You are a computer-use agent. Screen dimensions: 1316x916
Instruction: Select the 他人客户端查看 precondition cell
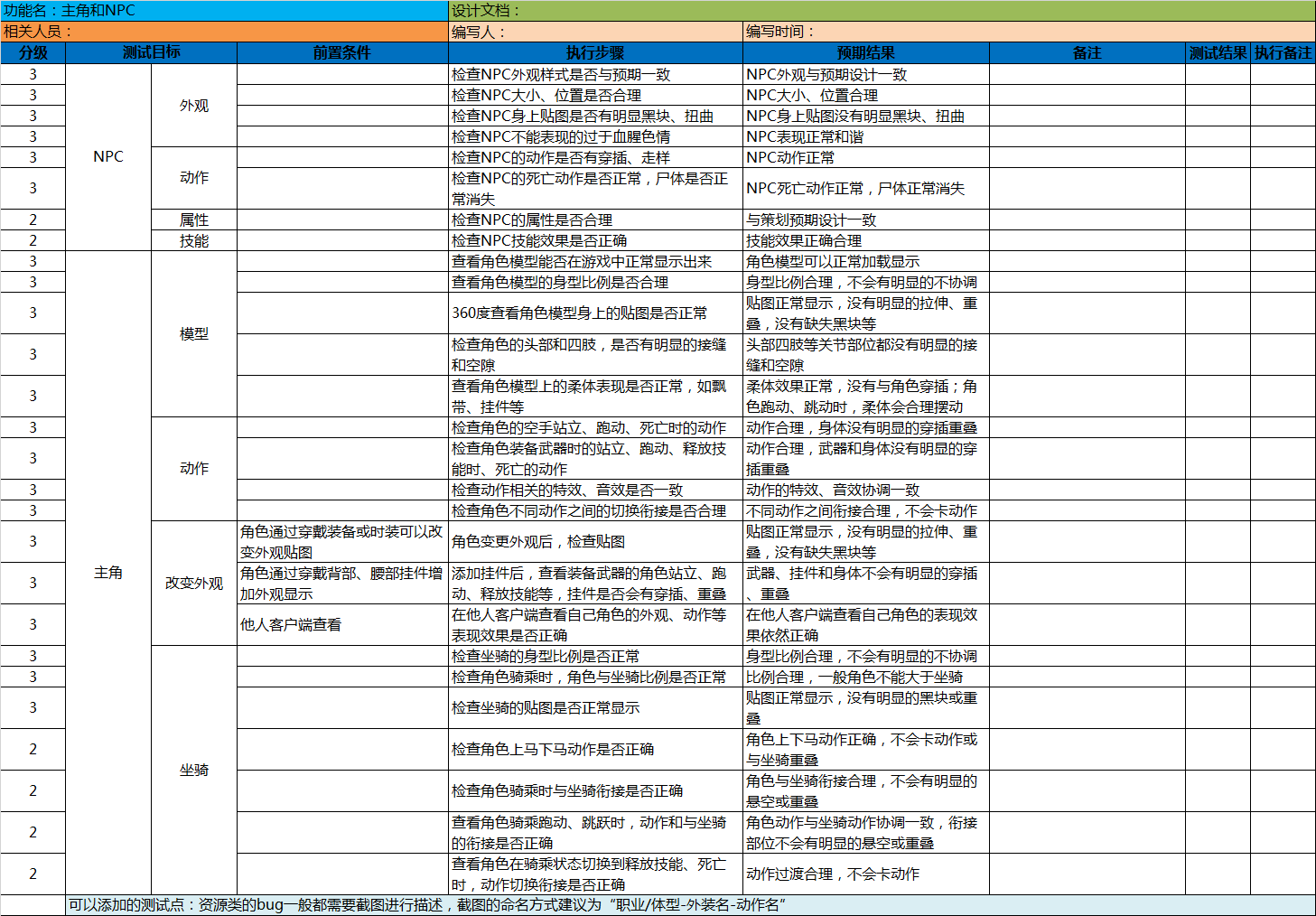[342, 625]
